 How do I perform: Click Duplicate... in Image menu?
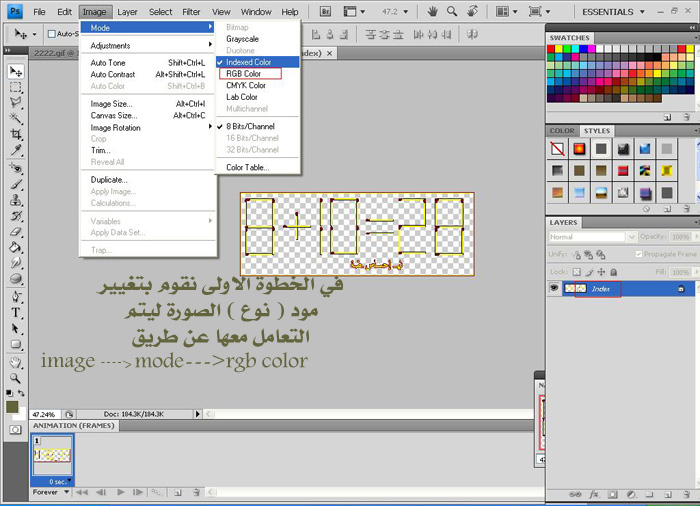[148, 180]
